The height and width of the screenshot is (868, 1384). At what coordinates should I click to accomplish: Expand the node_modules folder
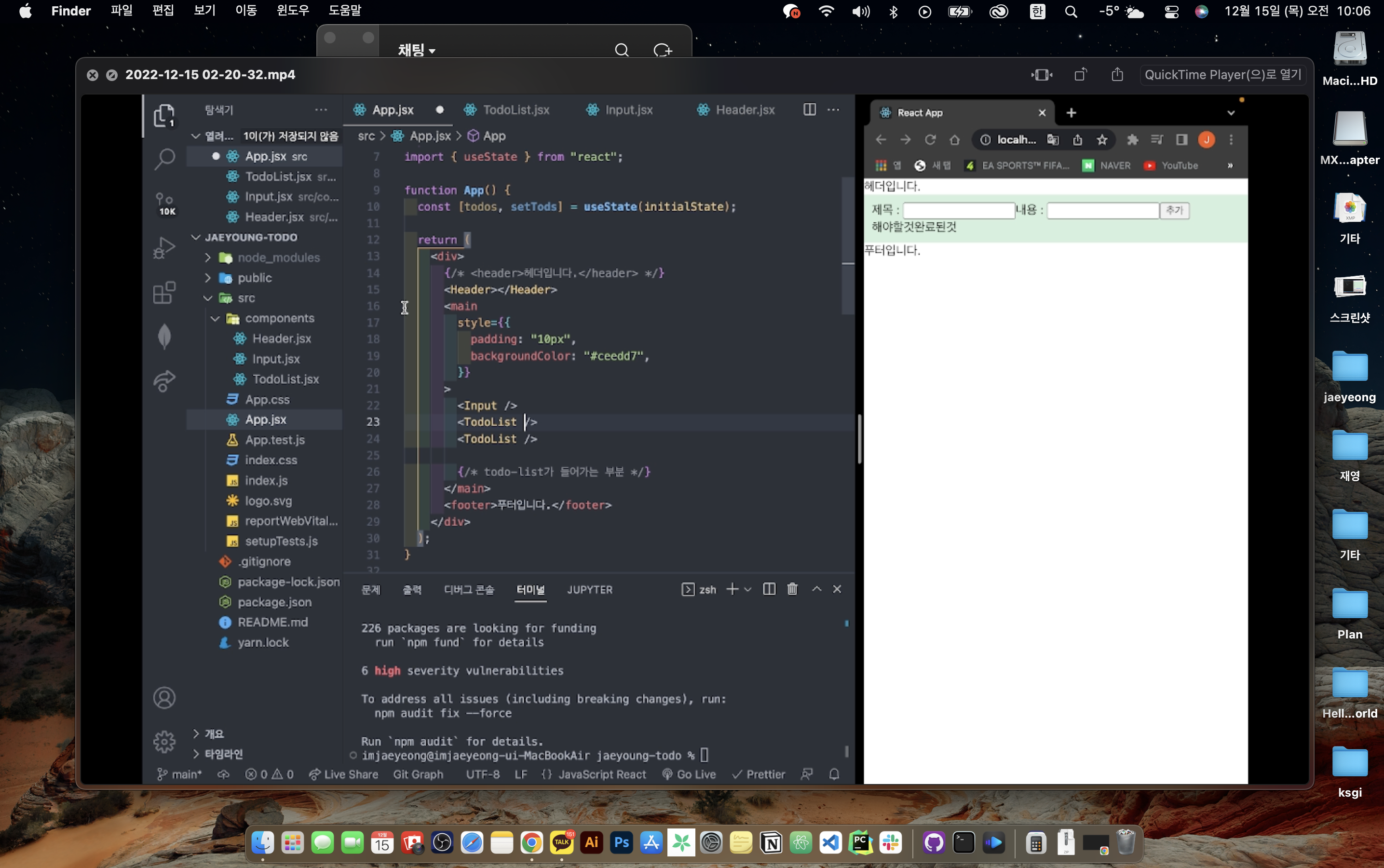278,257
